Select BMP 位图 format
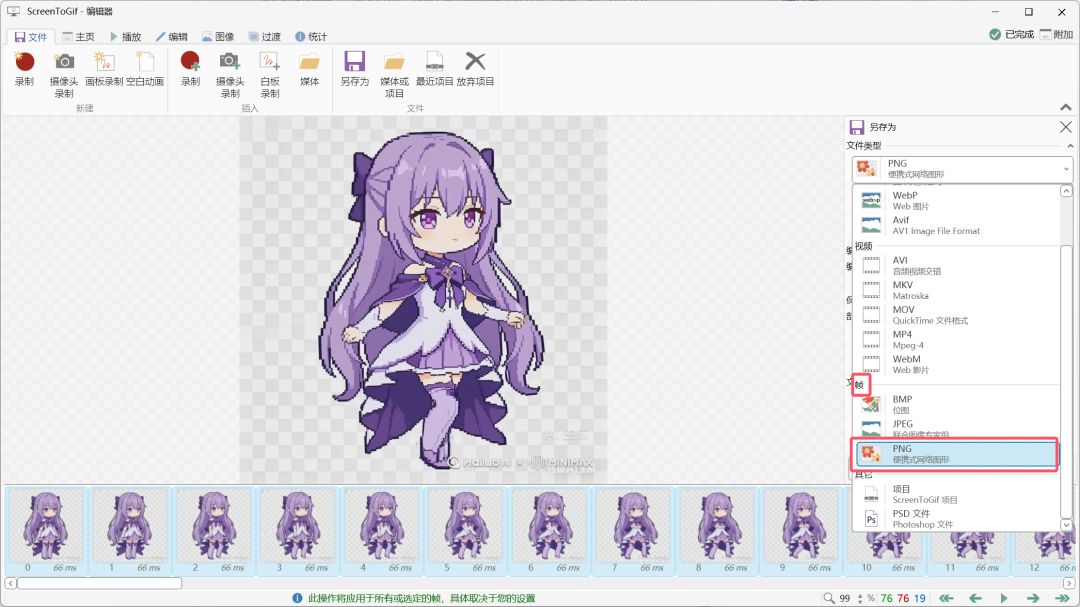 (956, 404)
